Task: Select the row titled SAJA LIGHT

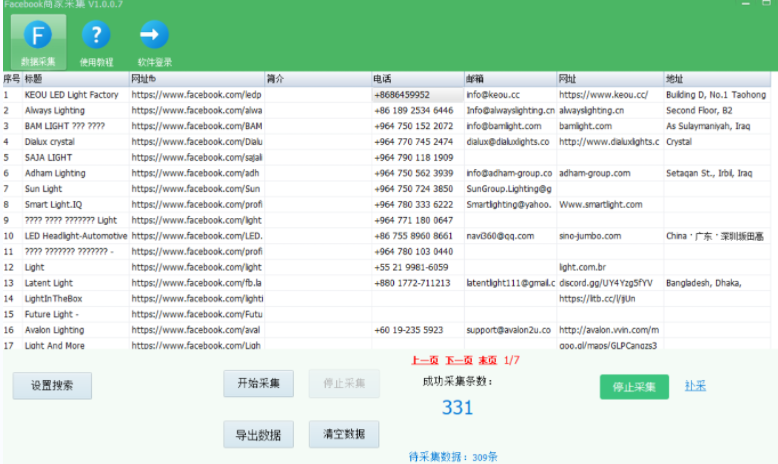Action: point(387,157)
